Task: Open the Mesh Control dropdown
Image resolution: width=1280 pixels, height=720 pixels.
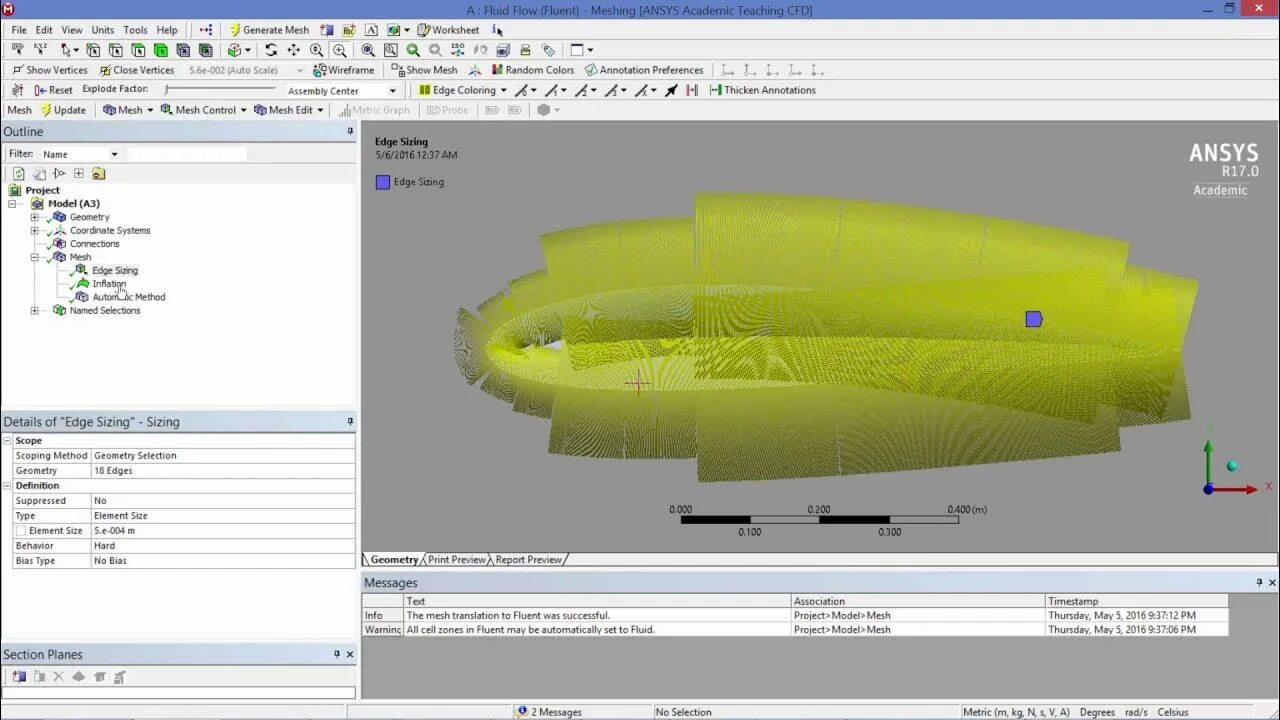Action: coord(203,110)
